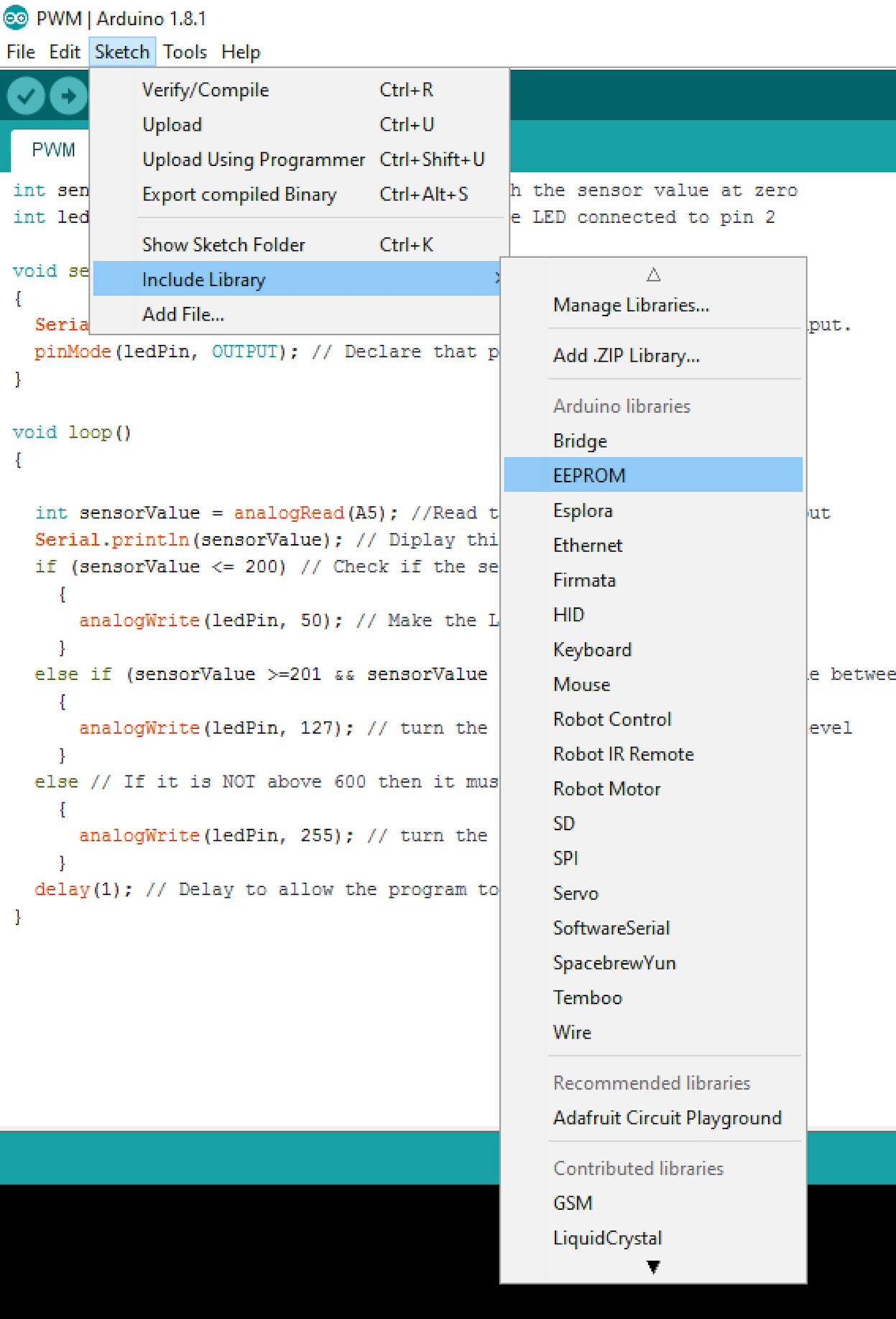
Task: Select Upload Using Programmer
Action: (300, 159)
